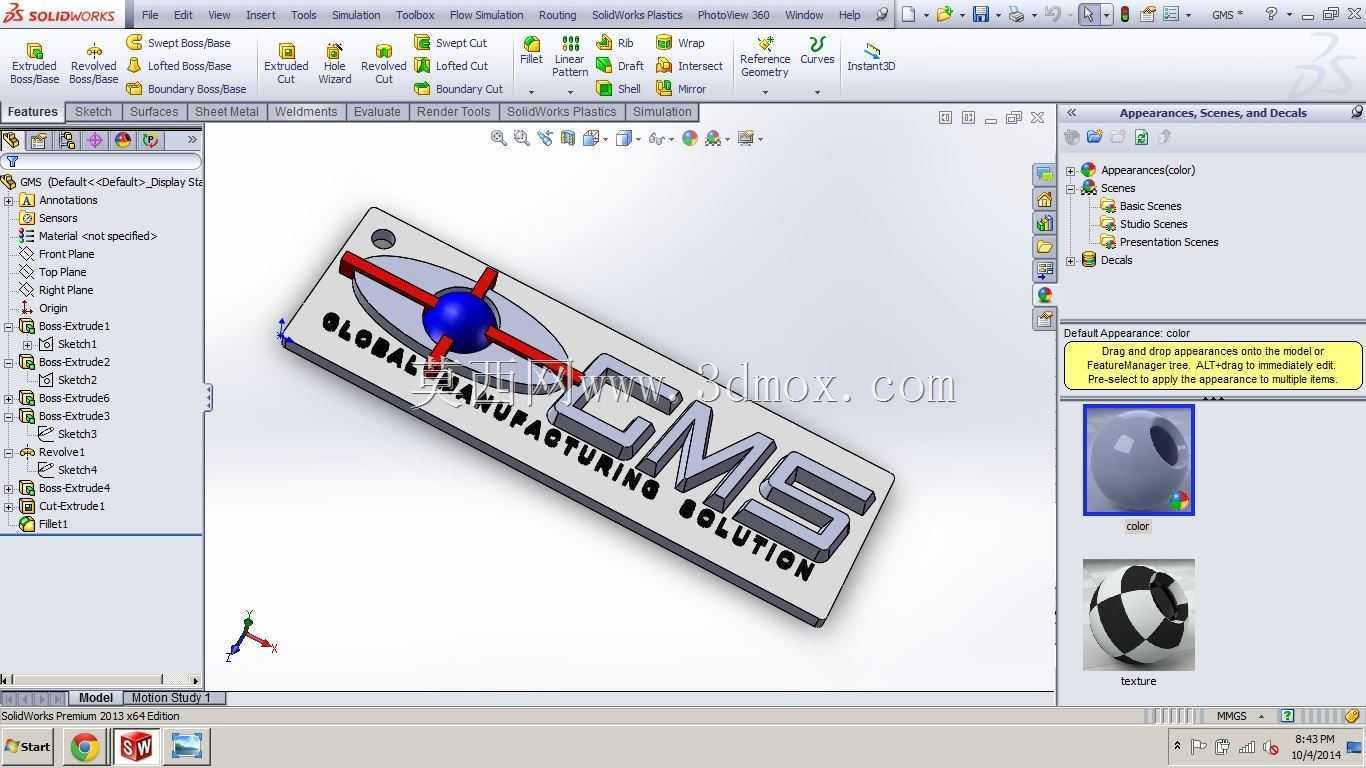Click the volume icon in system tray
This screenshot has width=1366, height=768.
[x=1271, y=747]
